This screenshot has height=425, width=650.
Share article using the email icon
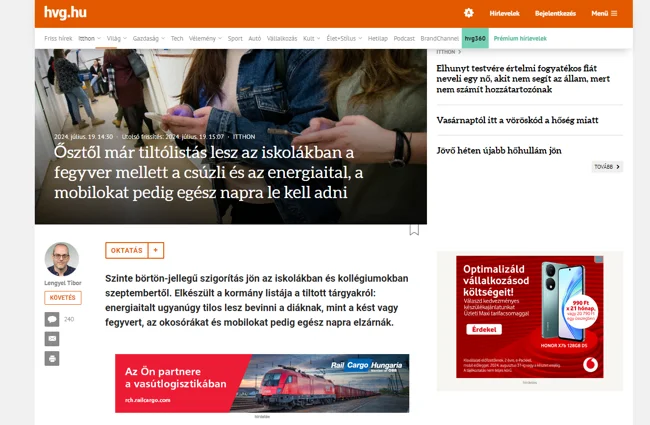coord(52,339)
